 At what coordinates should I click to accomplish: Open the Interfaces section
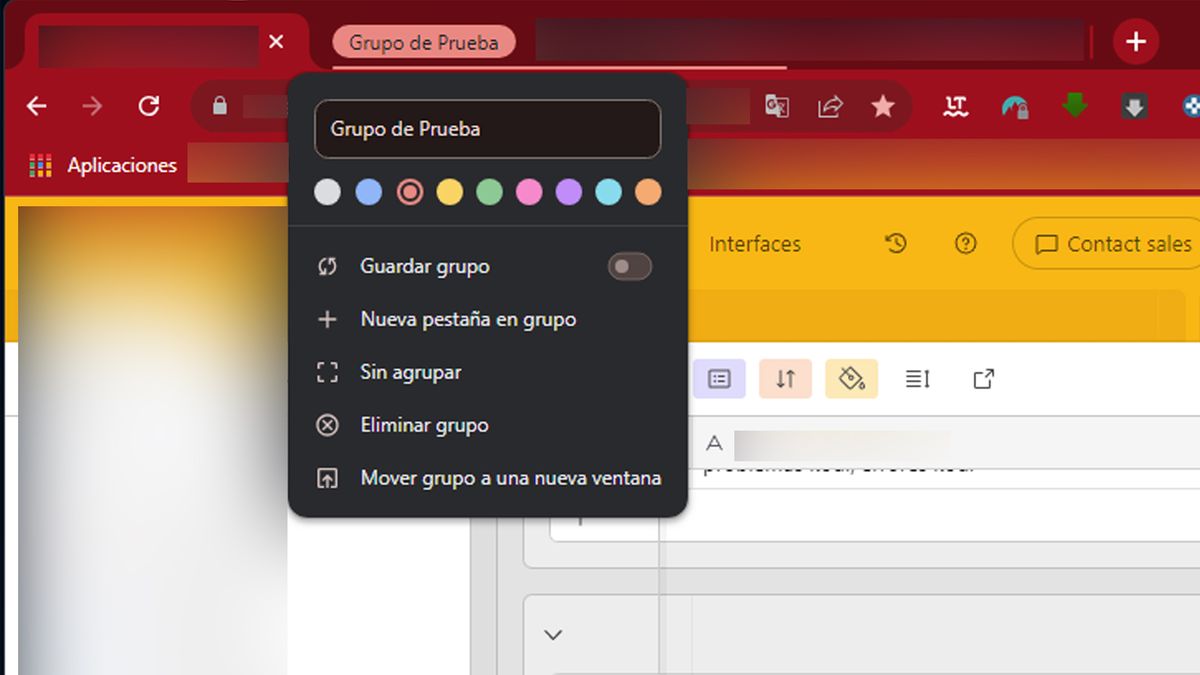(x=755, y=243)
